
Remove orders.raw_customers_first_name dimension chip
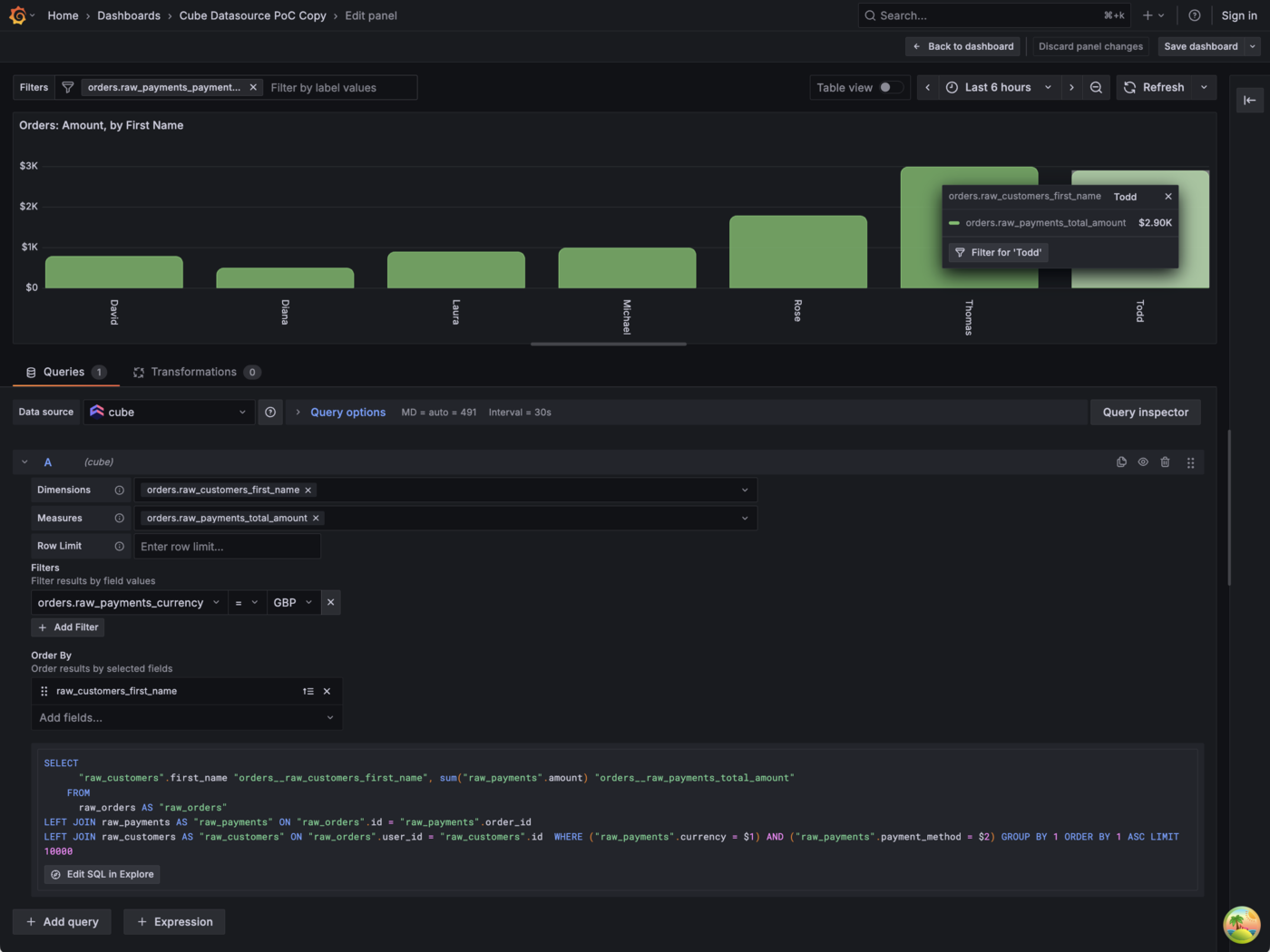[x=308, y=491]
